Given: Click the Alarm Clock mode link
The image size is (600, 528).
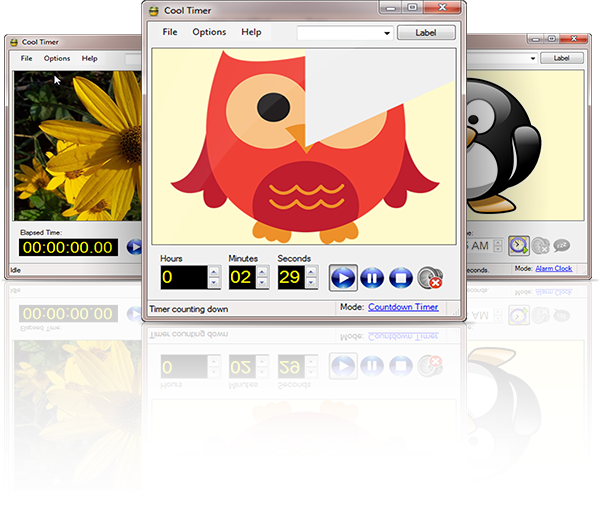Looking at the screenshot, I should [553, 268].
